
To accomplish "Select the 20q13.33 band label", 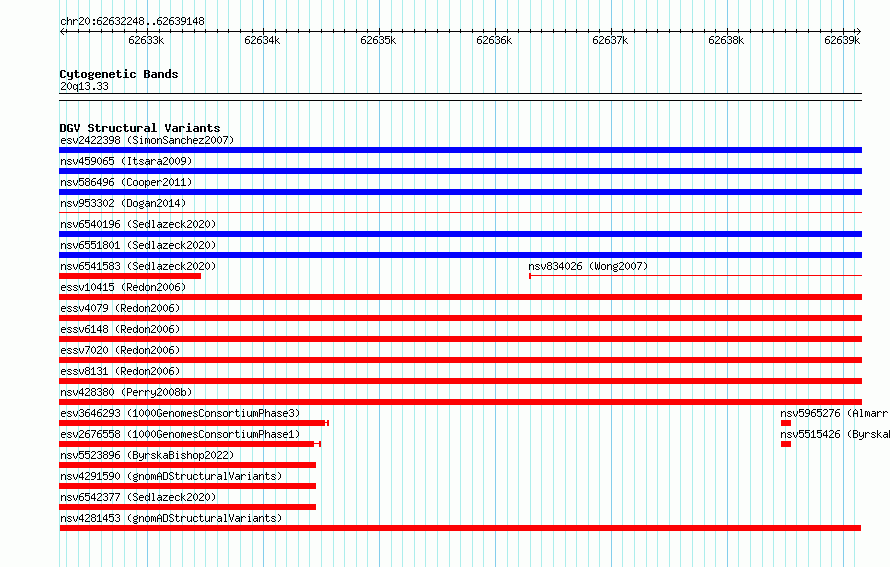I will coord(84,86).
